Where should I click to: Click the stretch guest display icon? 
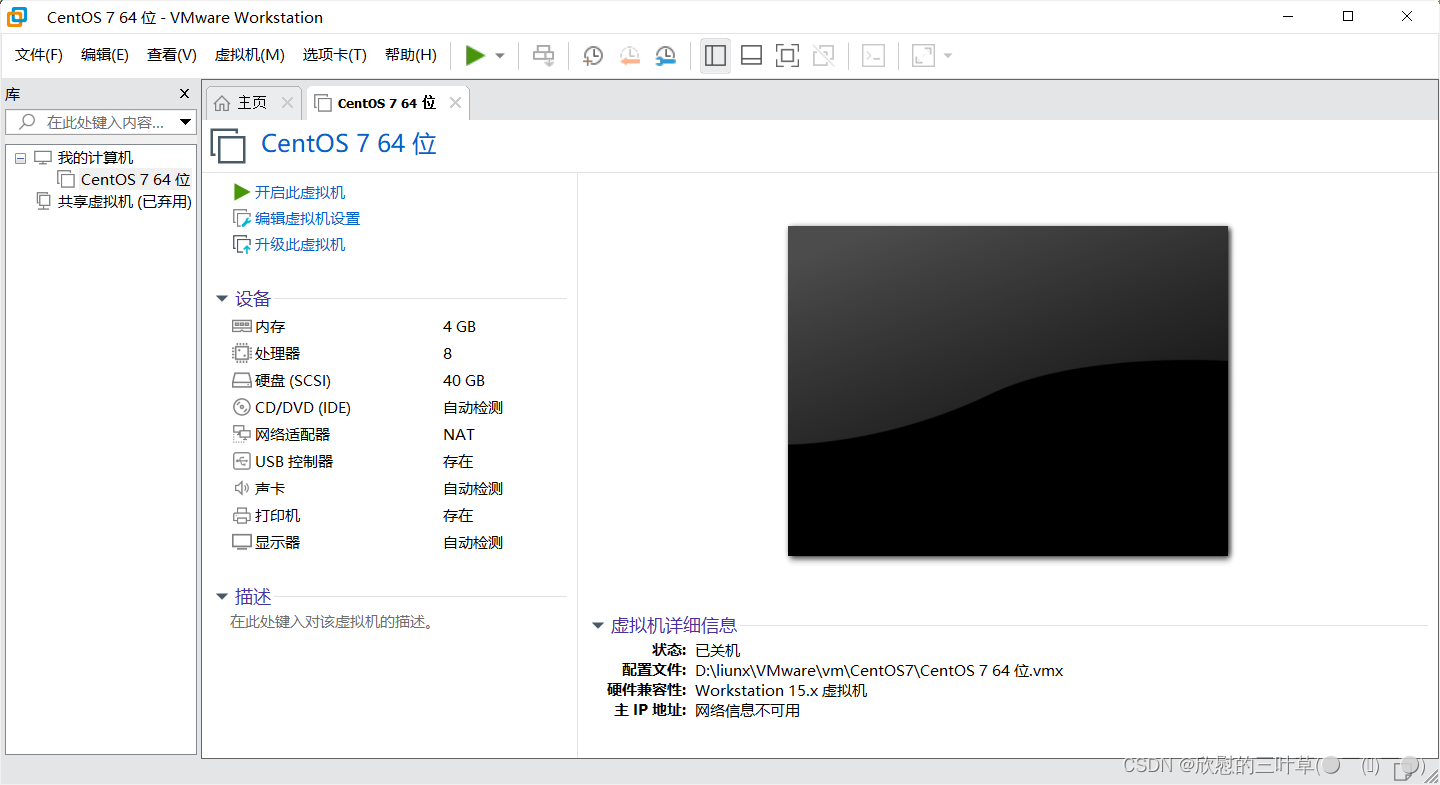coord(923,55)
